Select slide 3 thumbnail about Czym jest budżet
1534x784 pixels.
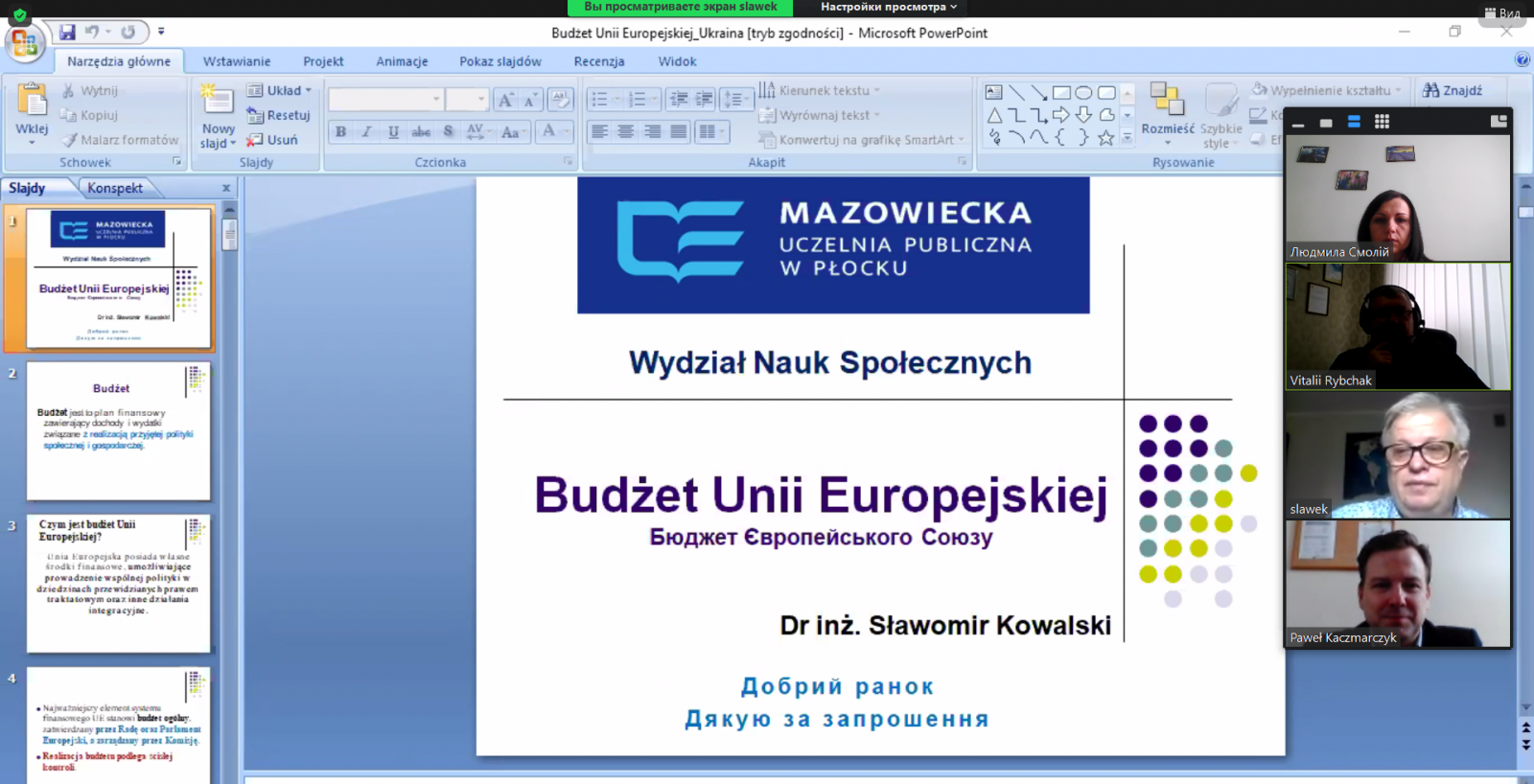(x=119, y=584)
